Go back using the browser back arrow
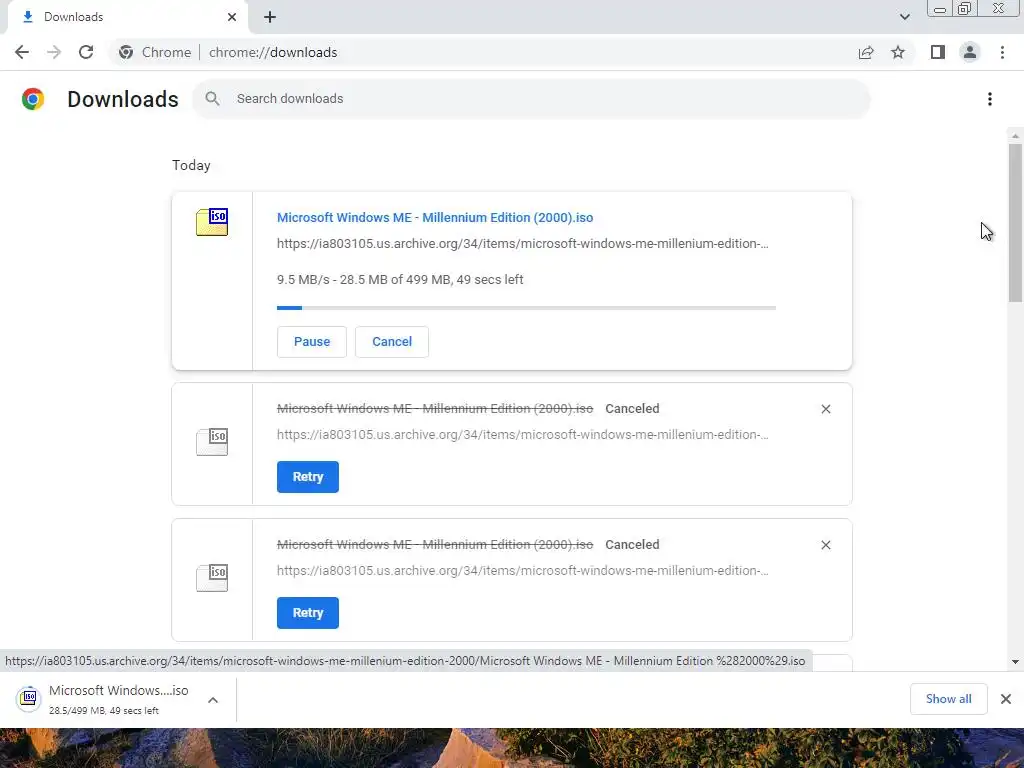Viewport: 1024px width, 768px height. coord(22,52)
